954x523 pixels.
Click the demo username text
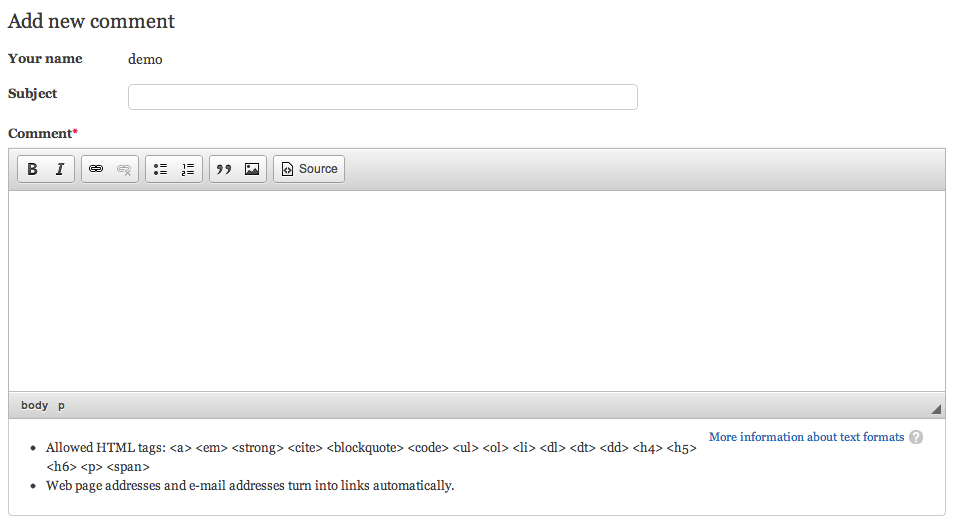click(145, 59)
